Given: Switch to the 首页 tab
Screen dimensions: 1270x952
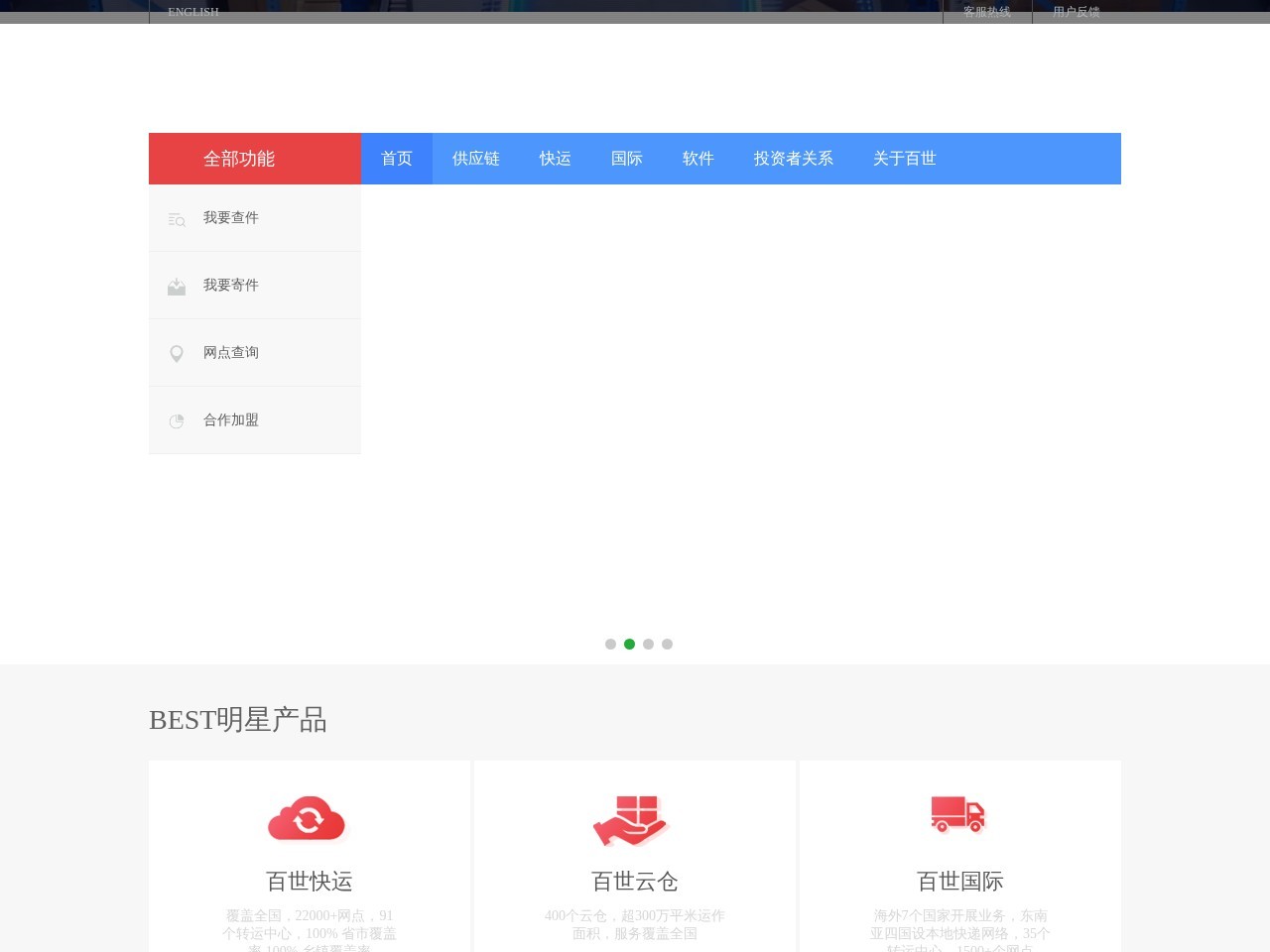Looking at the screenshot, I should coord(396,159).
